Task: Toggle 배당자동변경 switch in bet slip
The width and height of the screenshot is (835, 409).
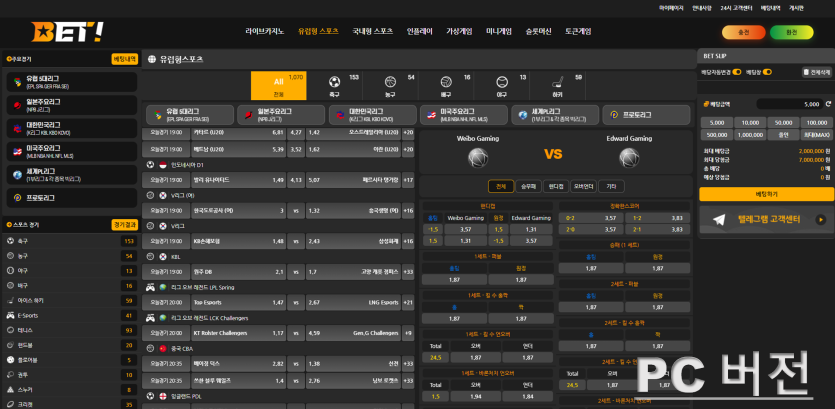Action: pyautogui.click(x=737, y=72)
